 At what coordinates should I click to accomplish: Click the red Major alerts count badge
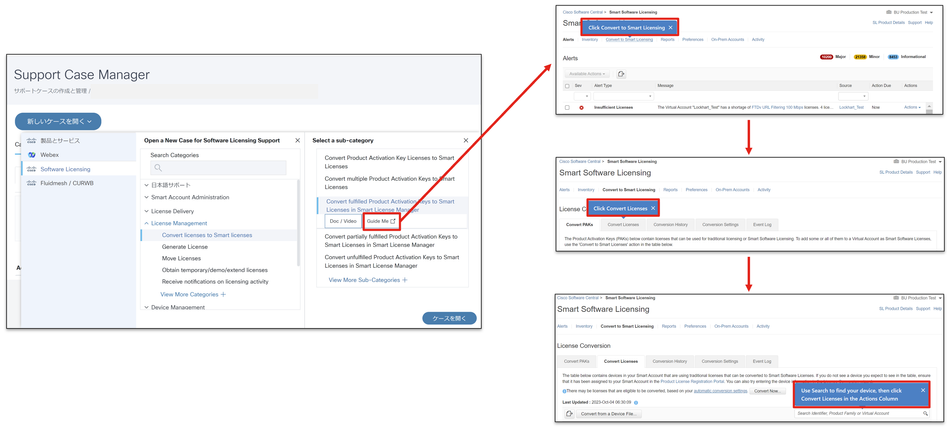tap(826, 57)
